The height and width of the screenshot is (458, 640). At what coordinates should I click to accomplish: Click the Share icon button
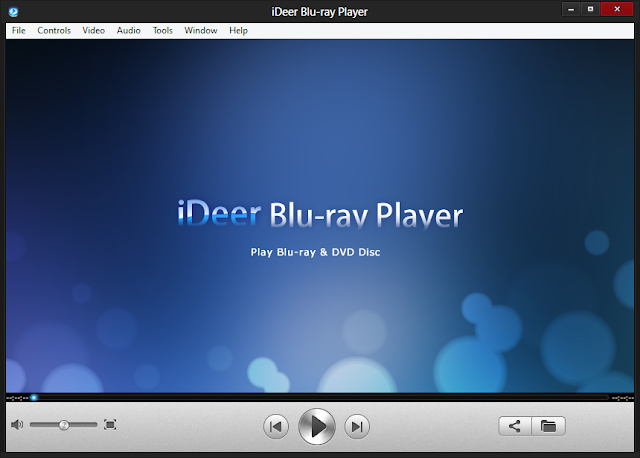pos(515,426)
